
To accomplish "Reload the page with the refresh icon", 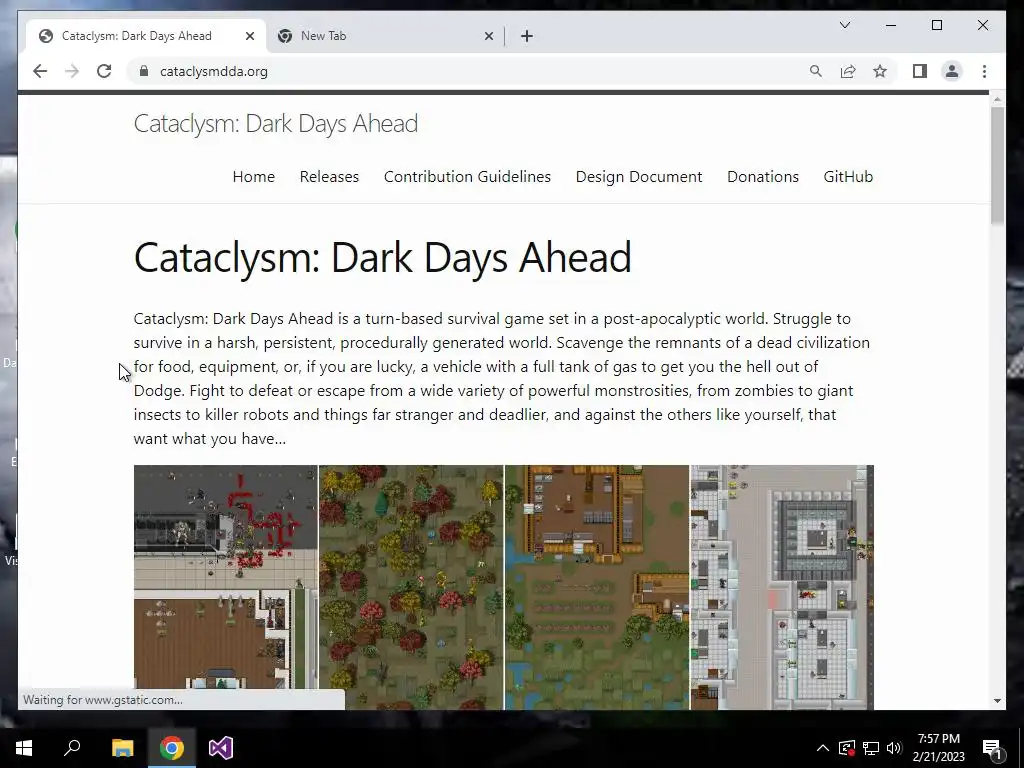I will click(x=104, y=71).
